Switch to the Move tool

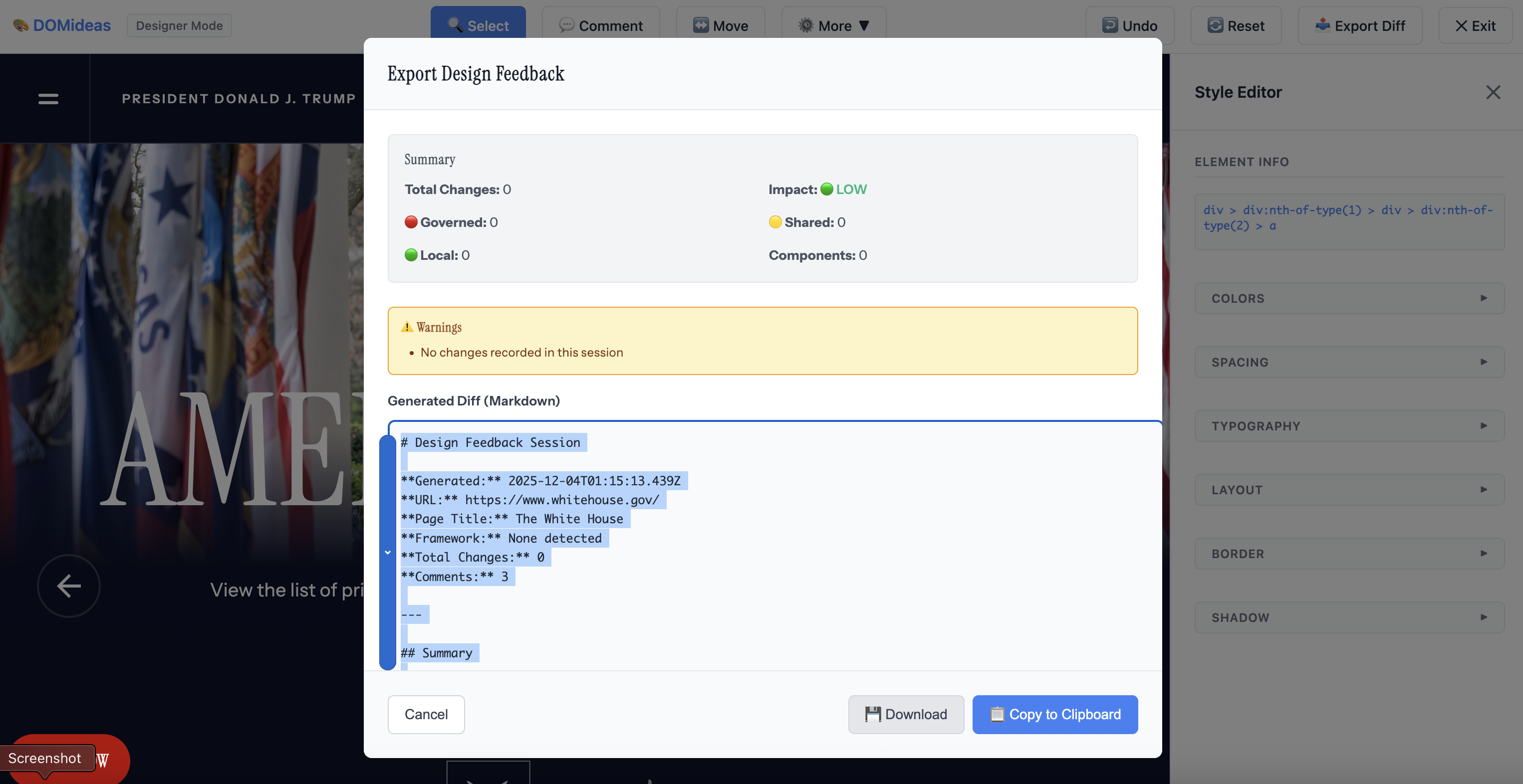click(x=720, y=25)
